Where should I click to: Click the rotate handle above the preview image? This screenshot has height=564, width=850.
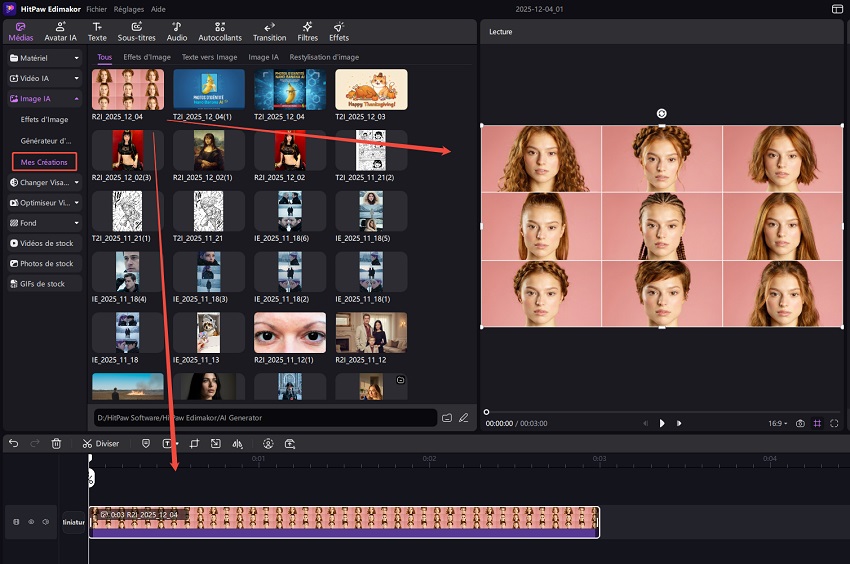pos(661,113)
